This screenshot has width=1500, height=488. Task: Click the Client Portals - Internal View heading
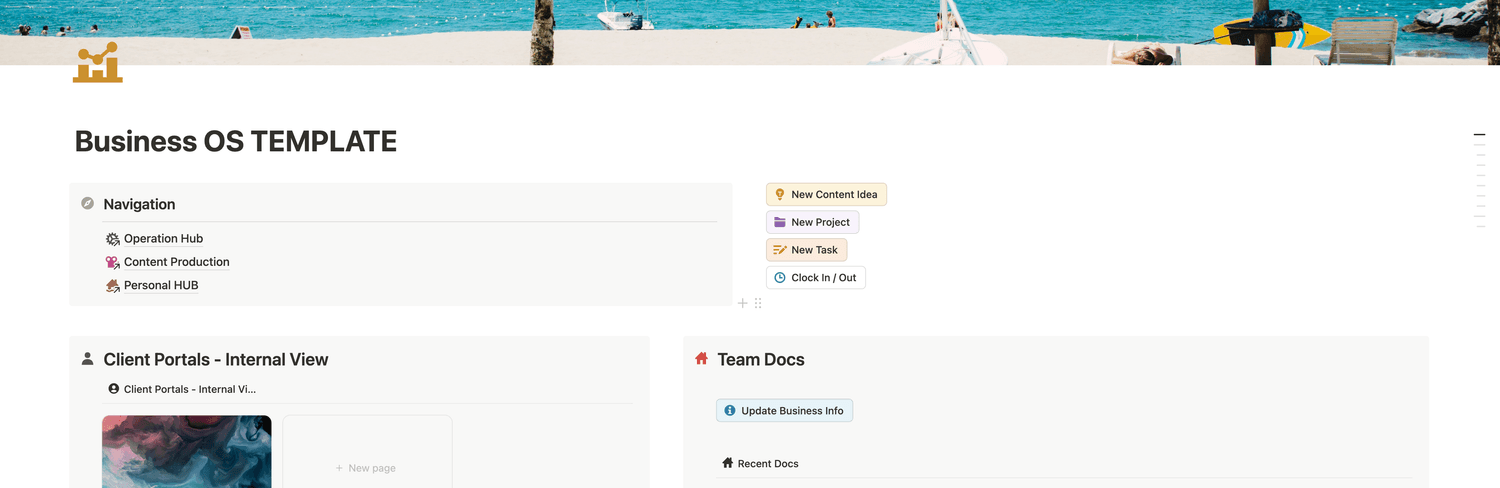[x=216, y=359]
